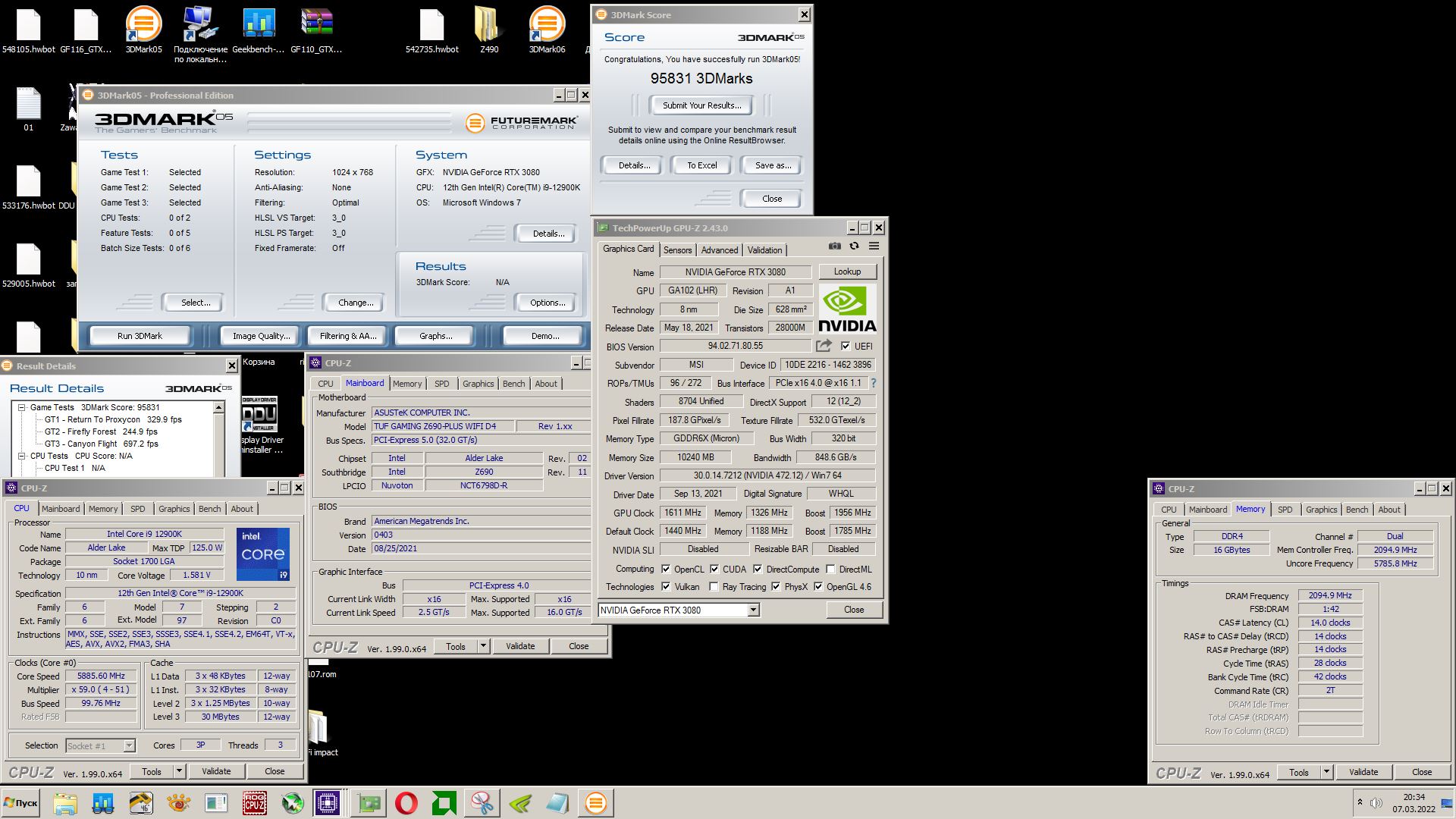Image resolution: width=1456 pixels, height=819 pixels.
Task: Toggle the DirectML checkbox
Action: pyautogui.click(x=830, y=569)
